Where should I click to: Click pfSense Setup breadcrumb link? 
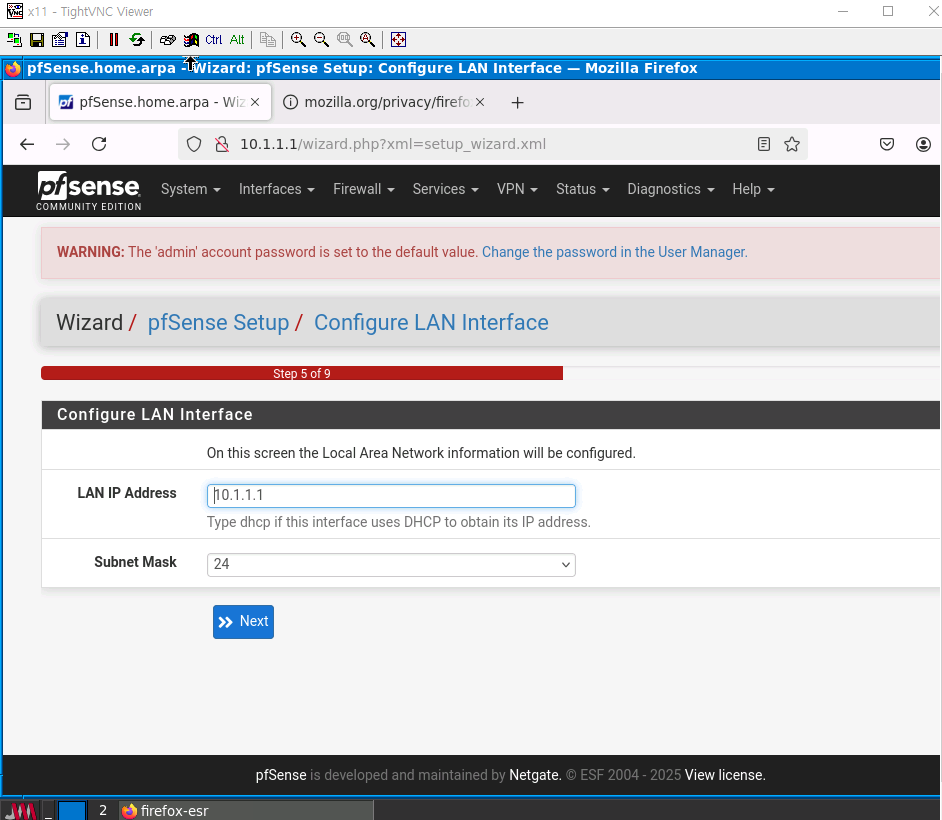click(218, 323)
